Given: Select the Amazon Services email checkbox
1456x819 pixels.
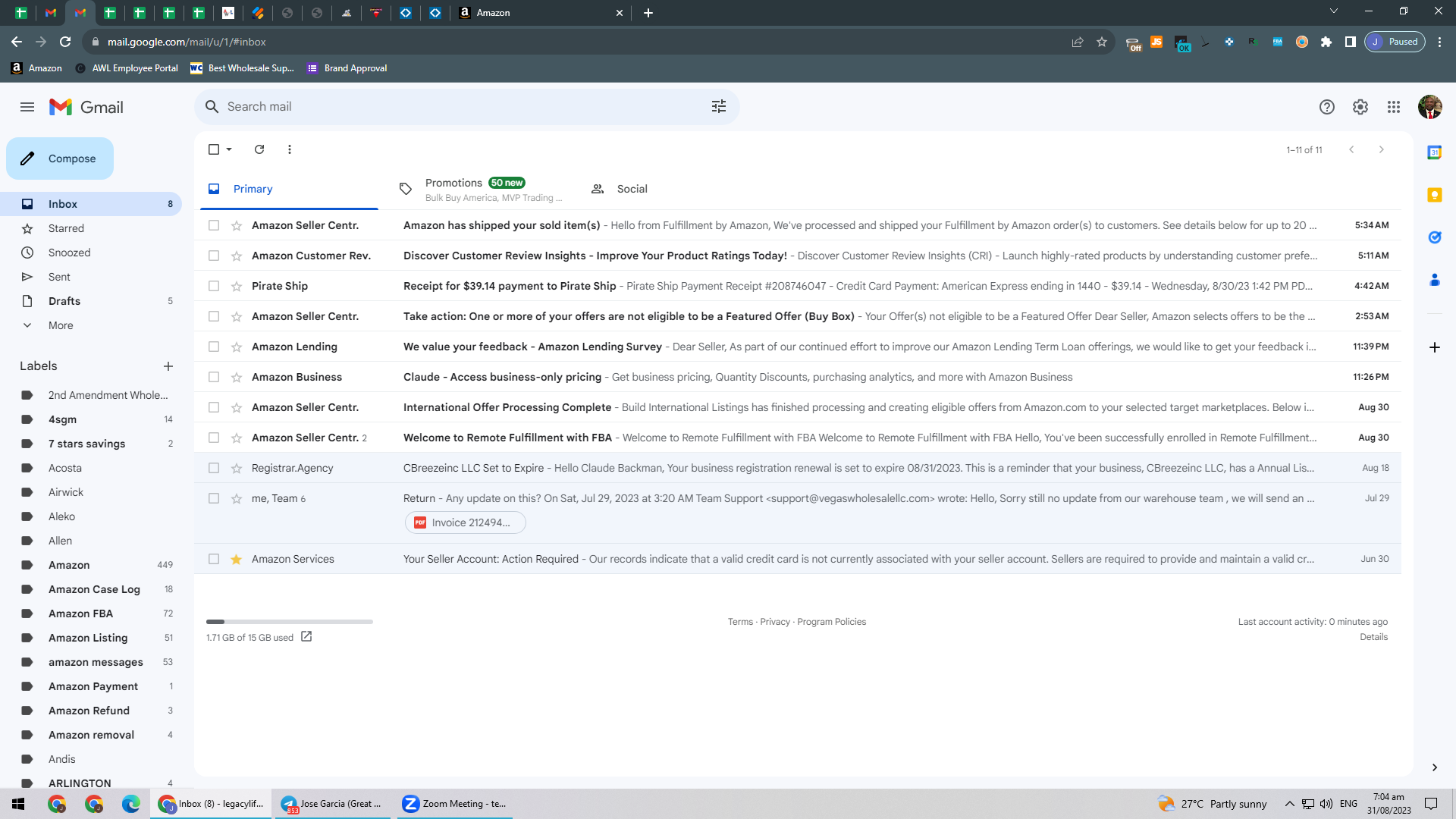Looking at the screenshot, I should pyautogui.click(x=214, y=559).
